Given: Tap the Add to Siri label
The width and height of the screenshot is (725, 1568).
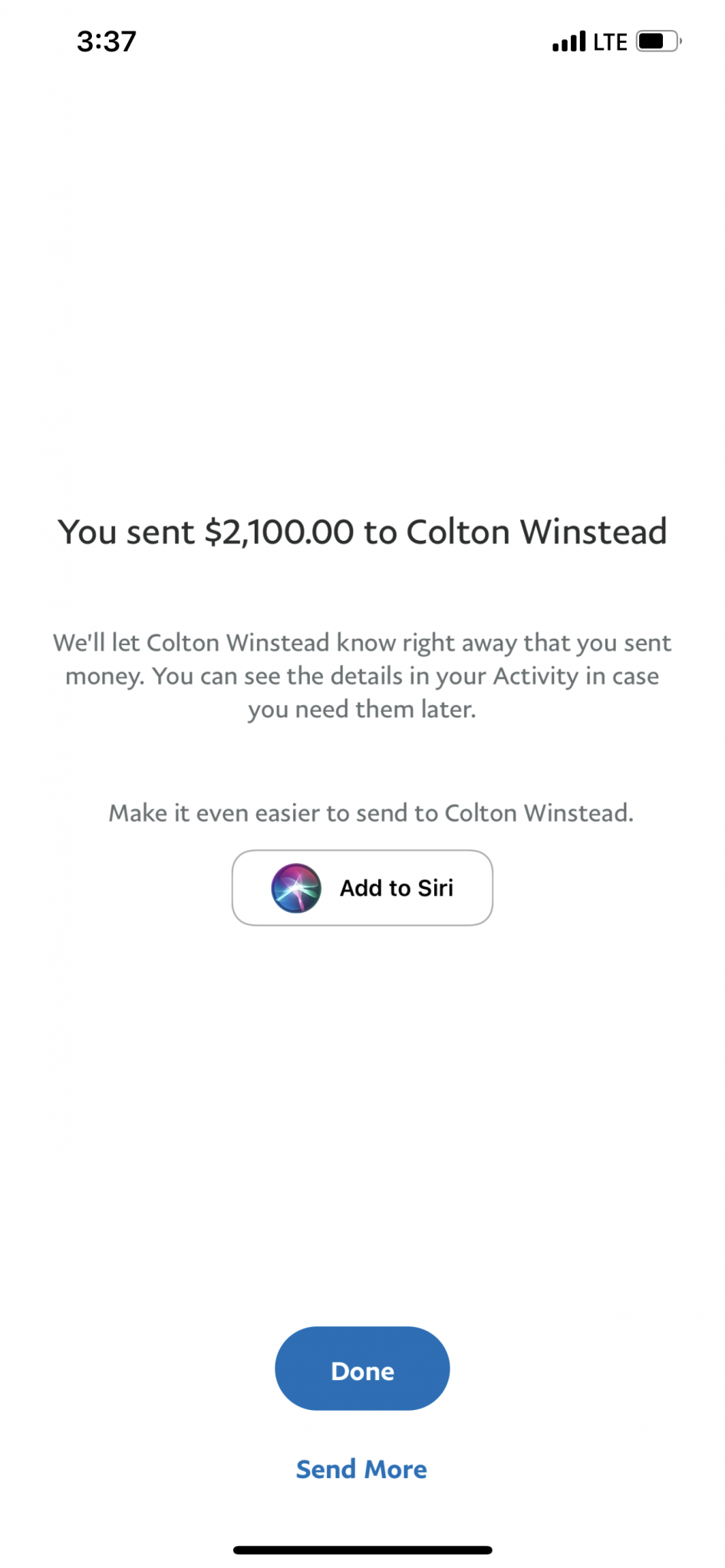Looking at the screenshot, I should [x=397, y=888].
